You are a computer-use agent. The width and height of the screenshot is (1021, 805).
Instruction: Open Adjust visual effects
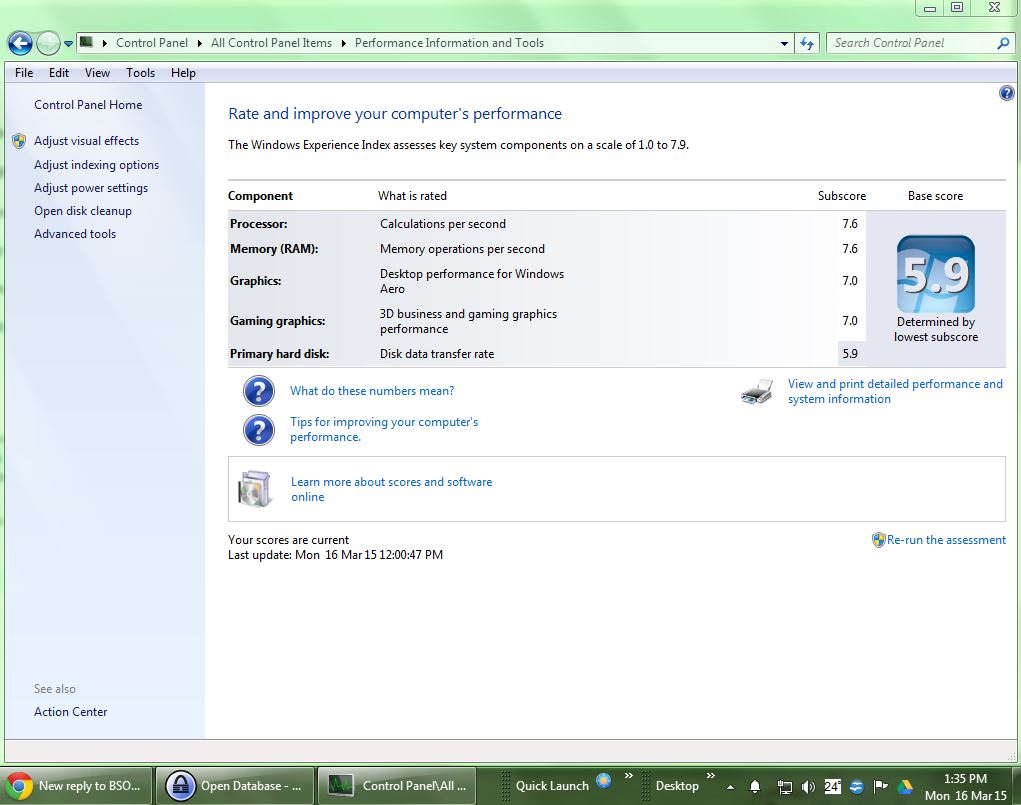tap(87, 141)
